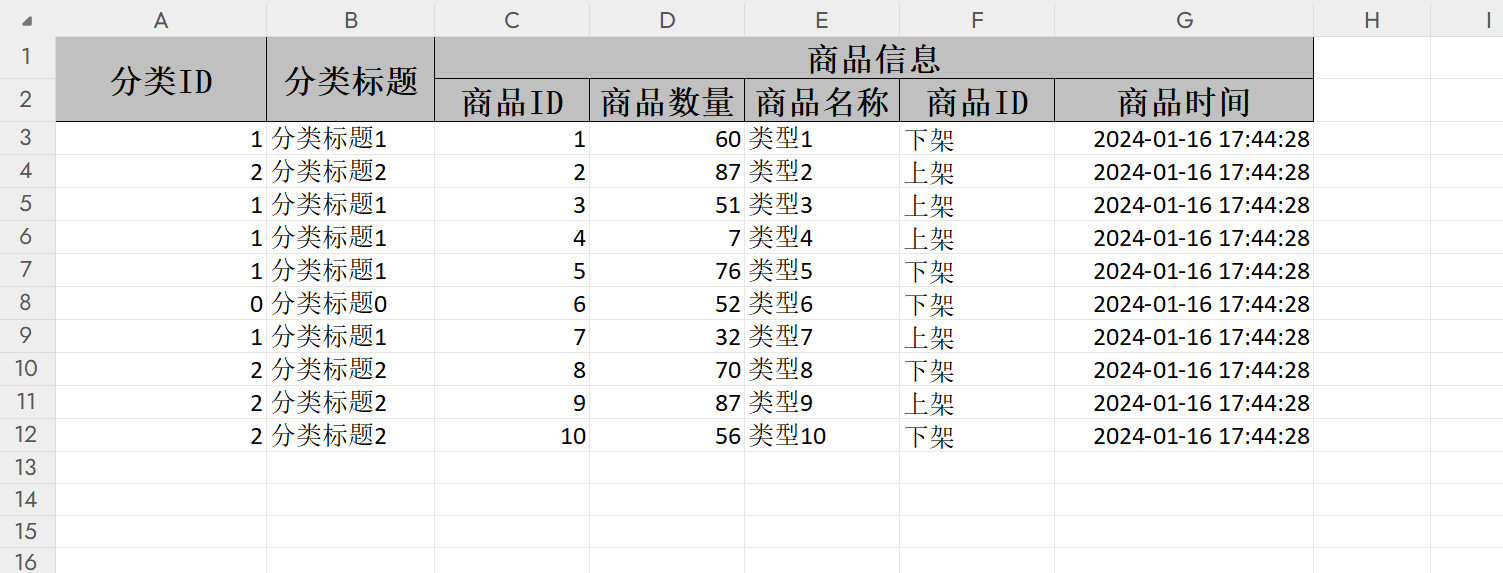Select column D header
This screenshot has width=1503, height=573.
667,19
